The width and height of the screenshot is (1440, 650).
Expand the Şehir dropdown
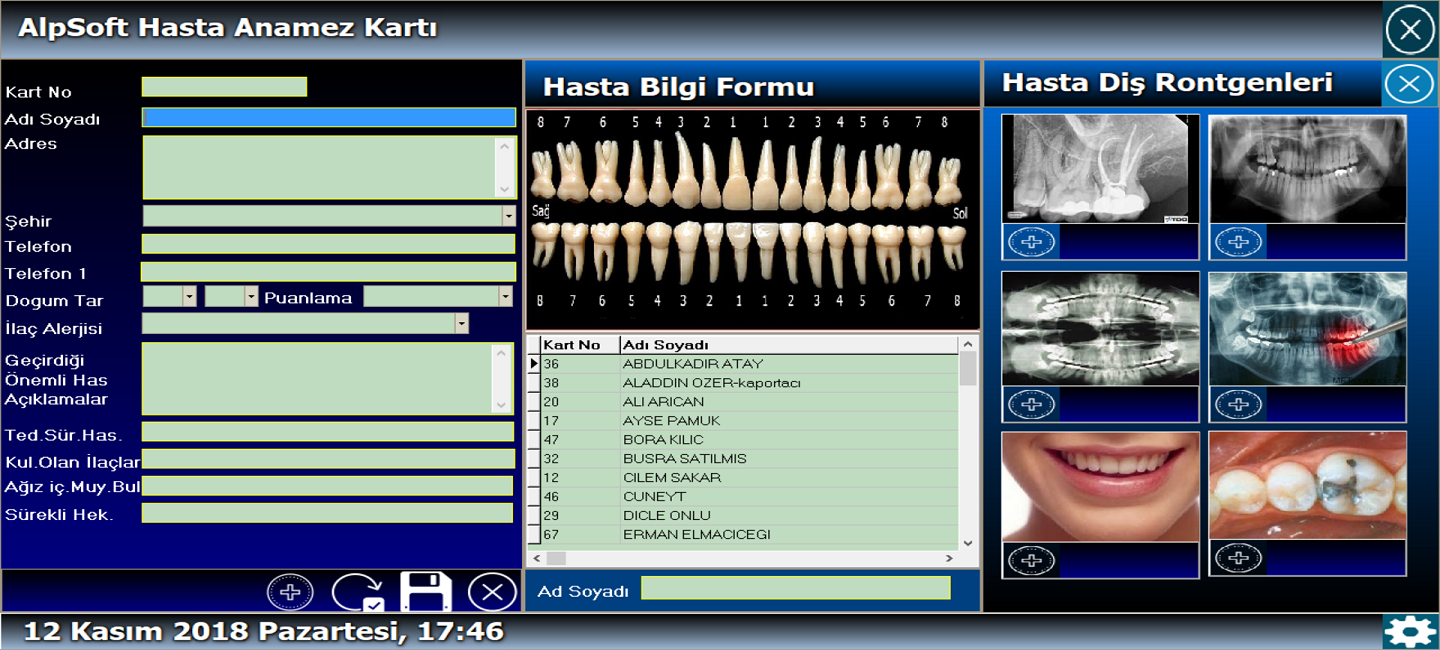click(x=508, y=216)
